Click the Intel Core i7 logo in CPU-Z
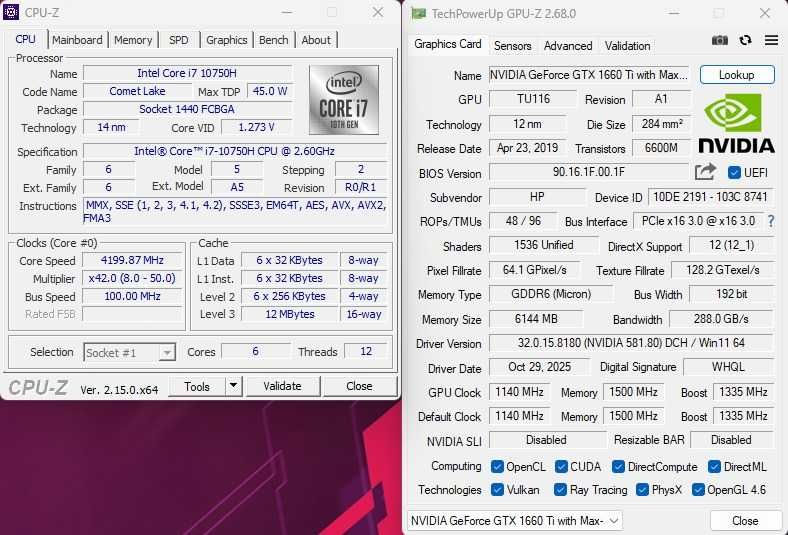This screenshot has width=788, height=535. 344,100
